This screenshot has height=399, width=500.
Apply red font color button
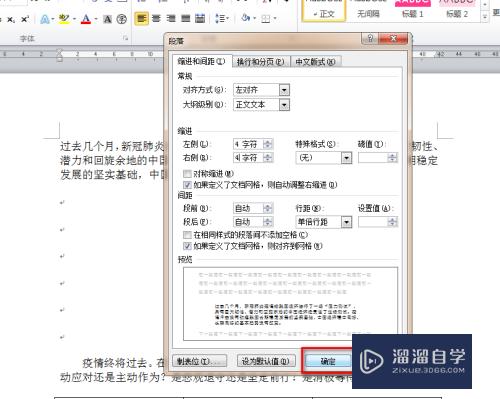click(86, 19)
